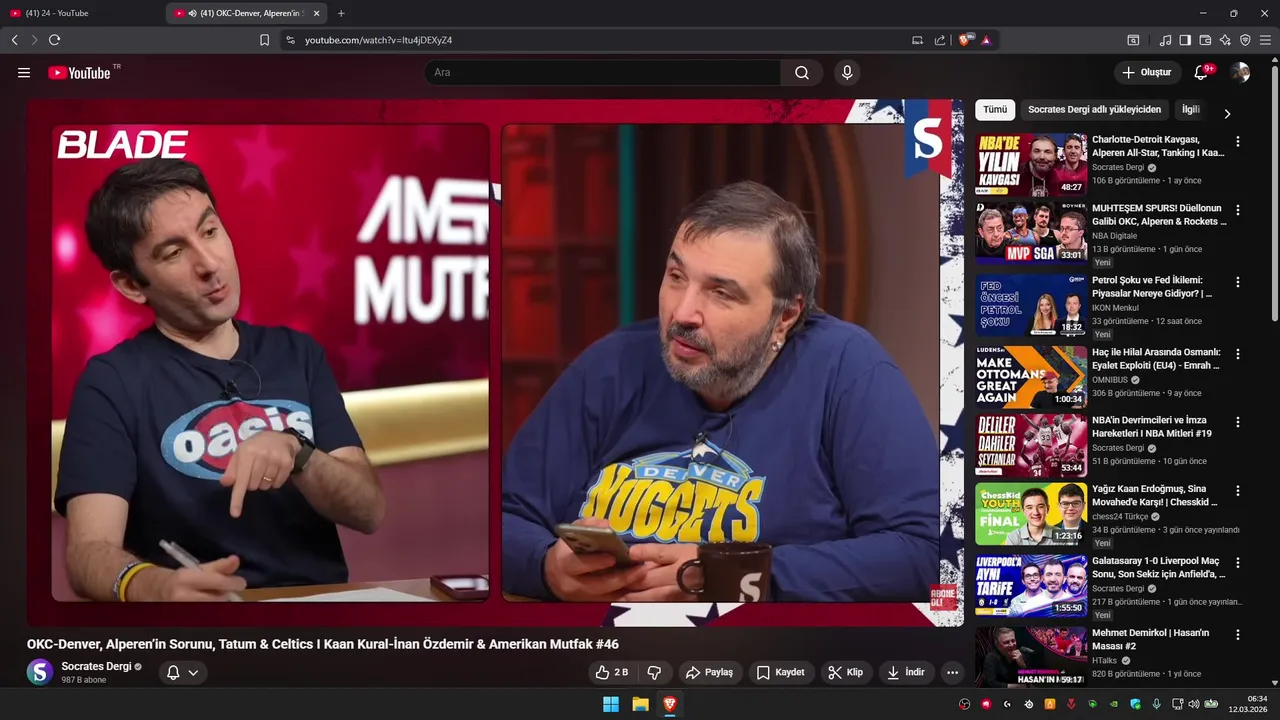This screenshot has width=1280, height=720.
Task: Open Brave main menu
Action: 1265,40
